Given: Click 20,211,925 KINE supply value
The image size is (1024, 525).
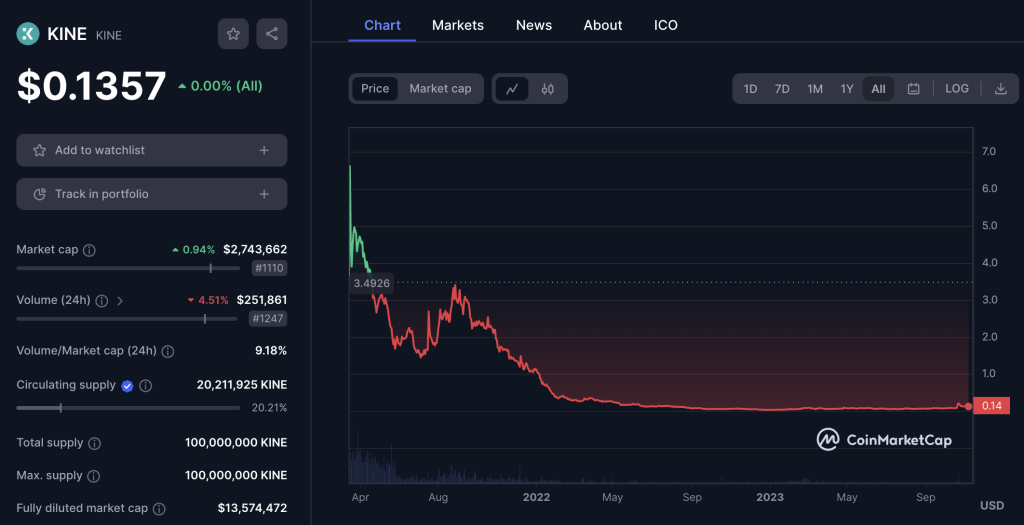Looking at the screenshot, I should (x=242, y=385).
